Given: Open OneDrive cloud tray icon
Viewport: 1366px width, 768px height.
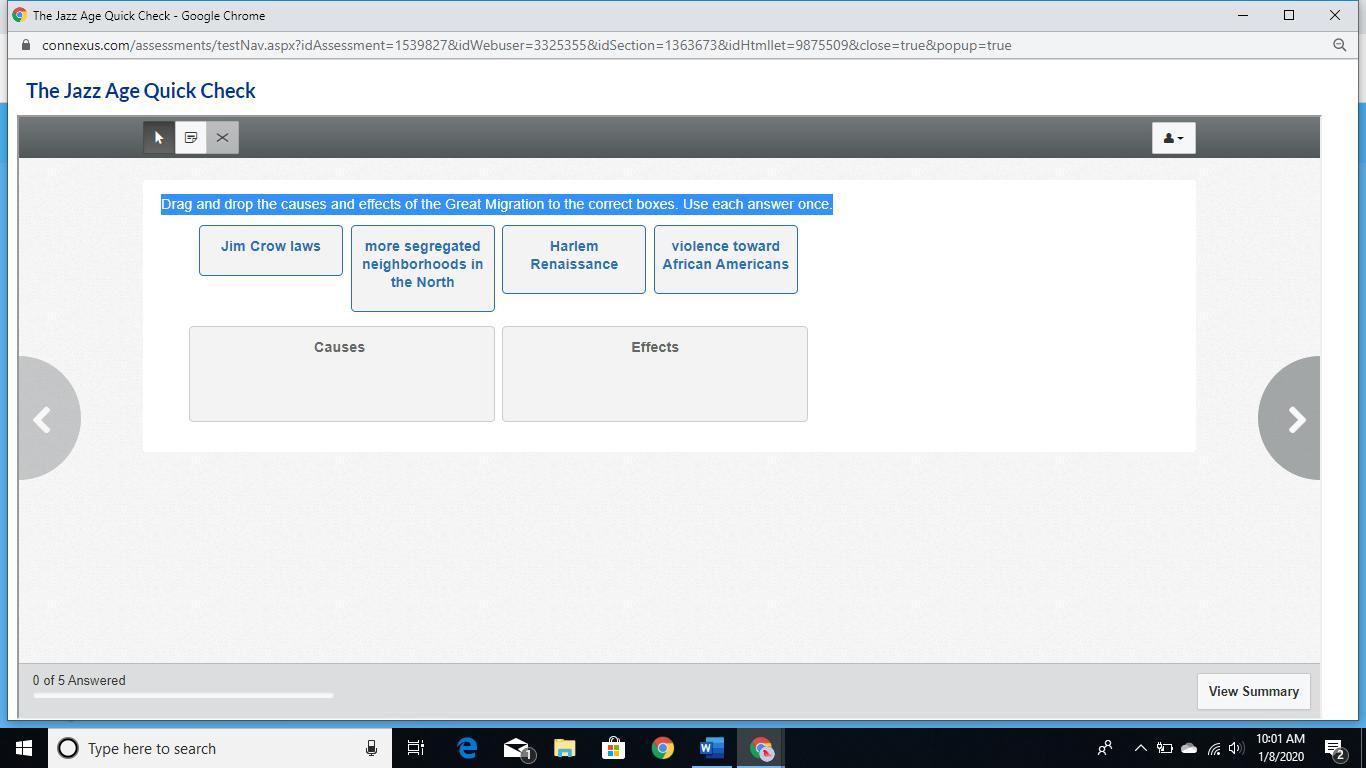Looking at the screenshot, I should coord(1189,748).
